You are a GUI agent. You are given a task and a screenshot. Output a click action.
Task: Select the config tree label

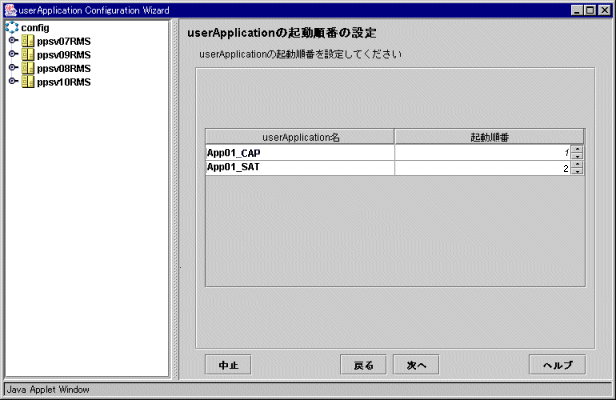point(35,28)
